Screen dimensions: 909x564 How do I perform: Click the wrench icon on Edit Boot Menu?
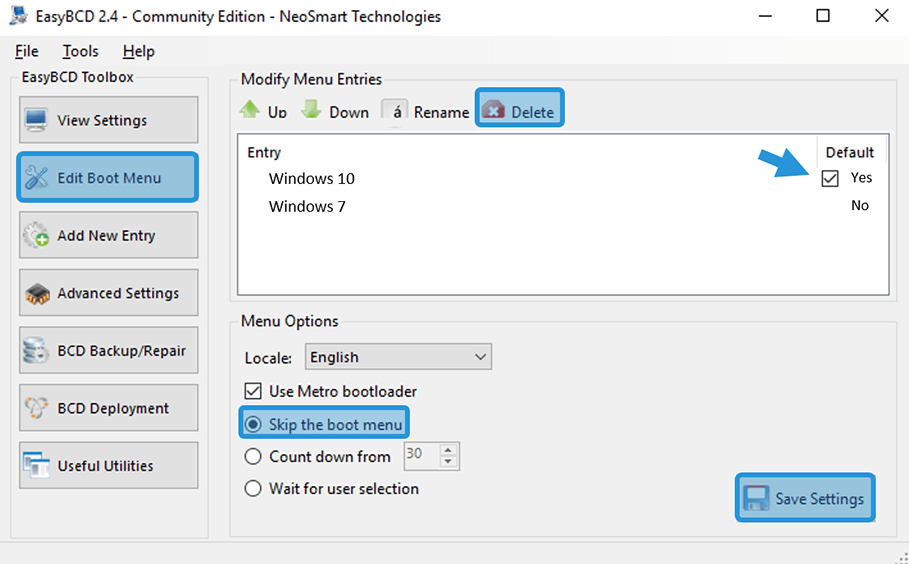[x=36, y=177]
